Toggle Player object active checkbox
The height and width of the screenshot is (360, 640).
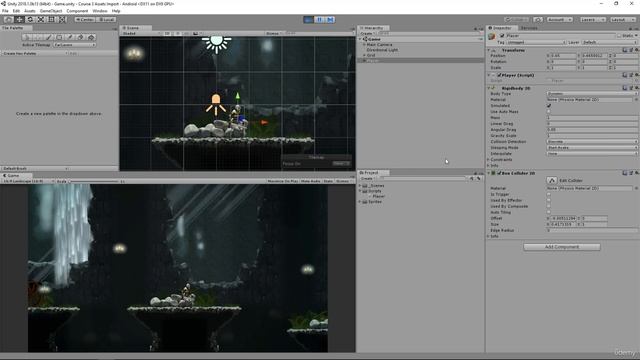(x=502, y=36)
